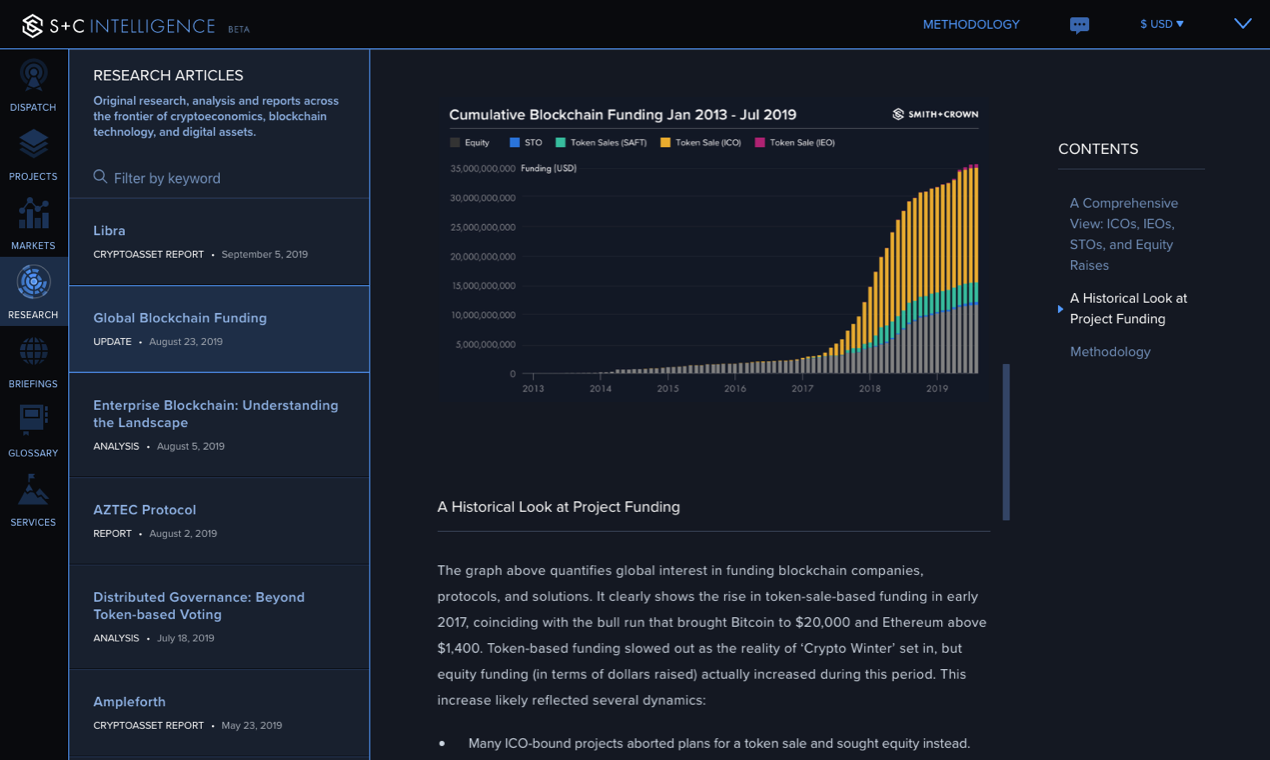Expand the chevron at the top right
1270x760 pixels.
[1243, 24]
